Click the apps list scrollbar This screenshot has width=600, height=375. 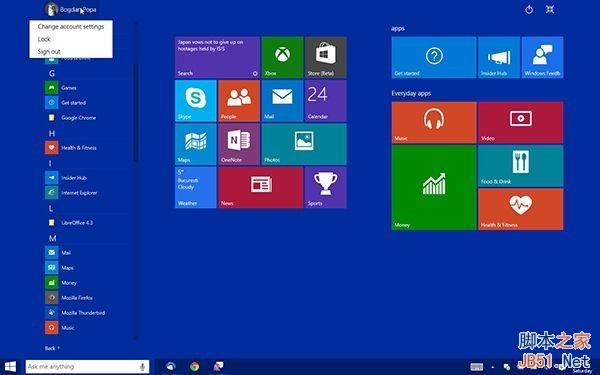click(135, 113)
